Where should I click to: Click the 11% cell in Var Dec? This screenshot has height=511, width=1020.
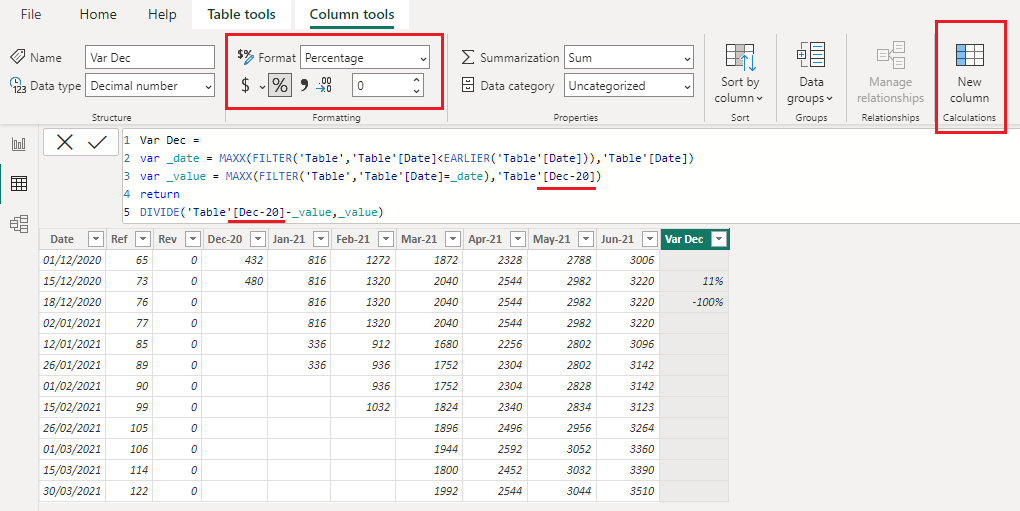pos(694,281)
